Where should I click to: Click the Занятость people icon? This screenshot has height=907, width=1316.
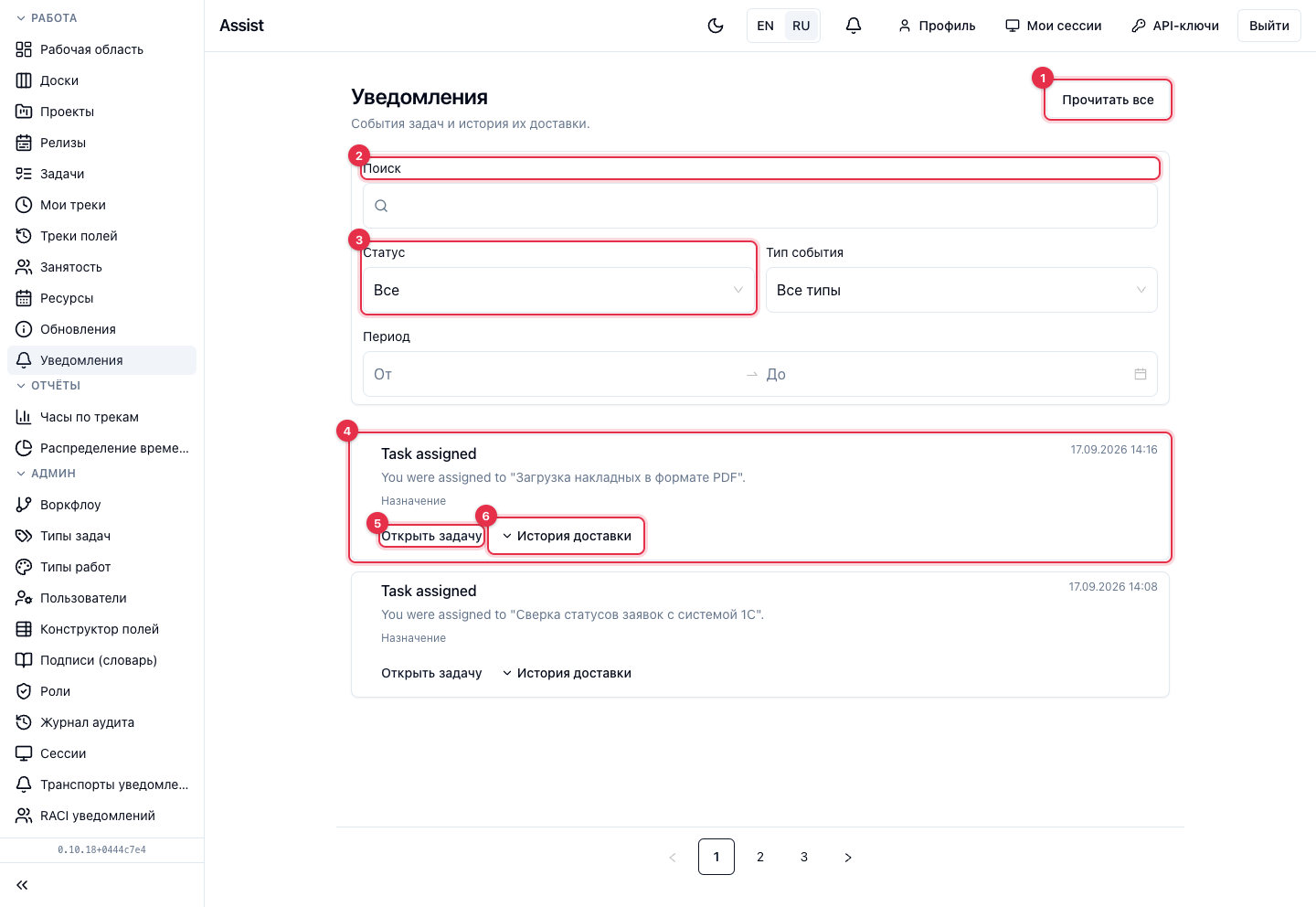[x=24, y=267]
